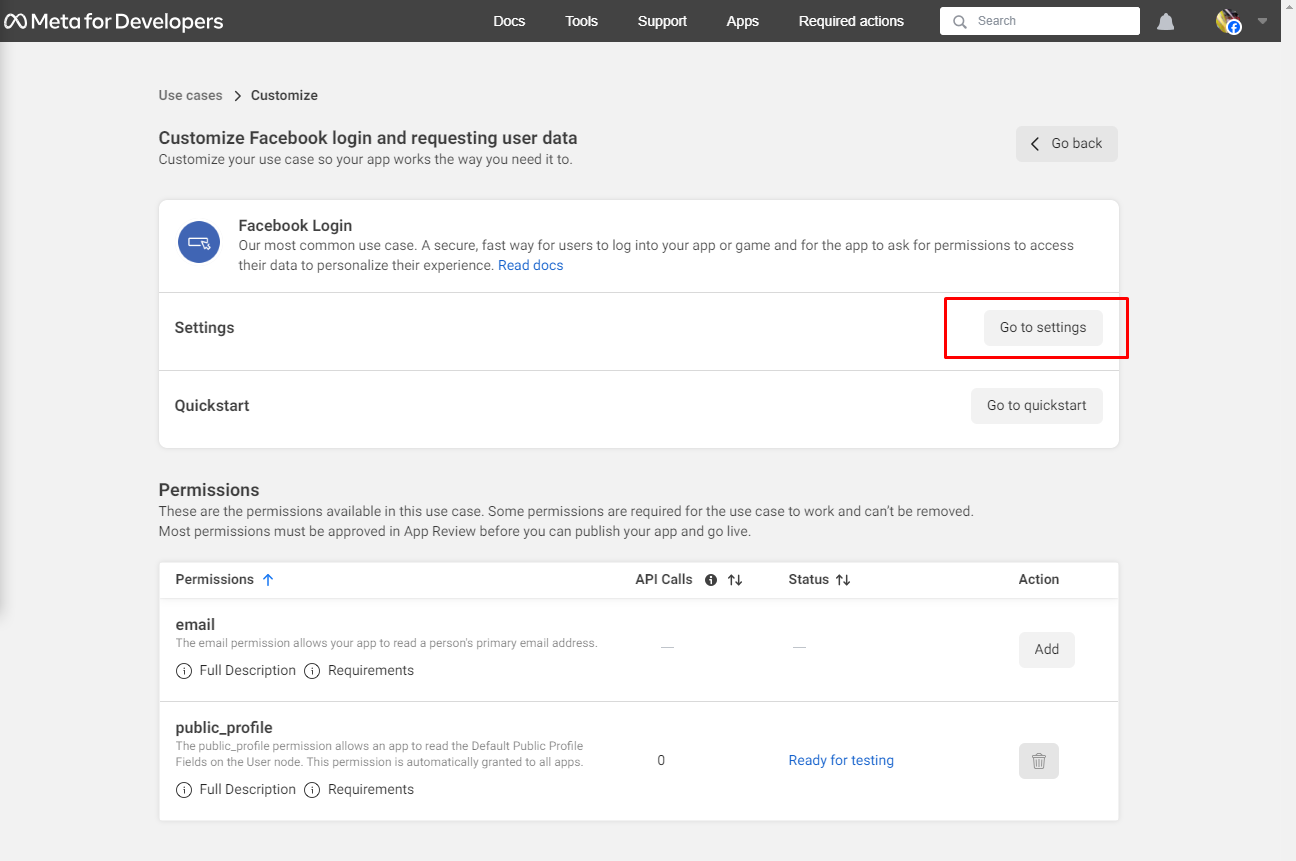Open public_profile Full Description
The image size is (1296, 861).
click(236, 790)
